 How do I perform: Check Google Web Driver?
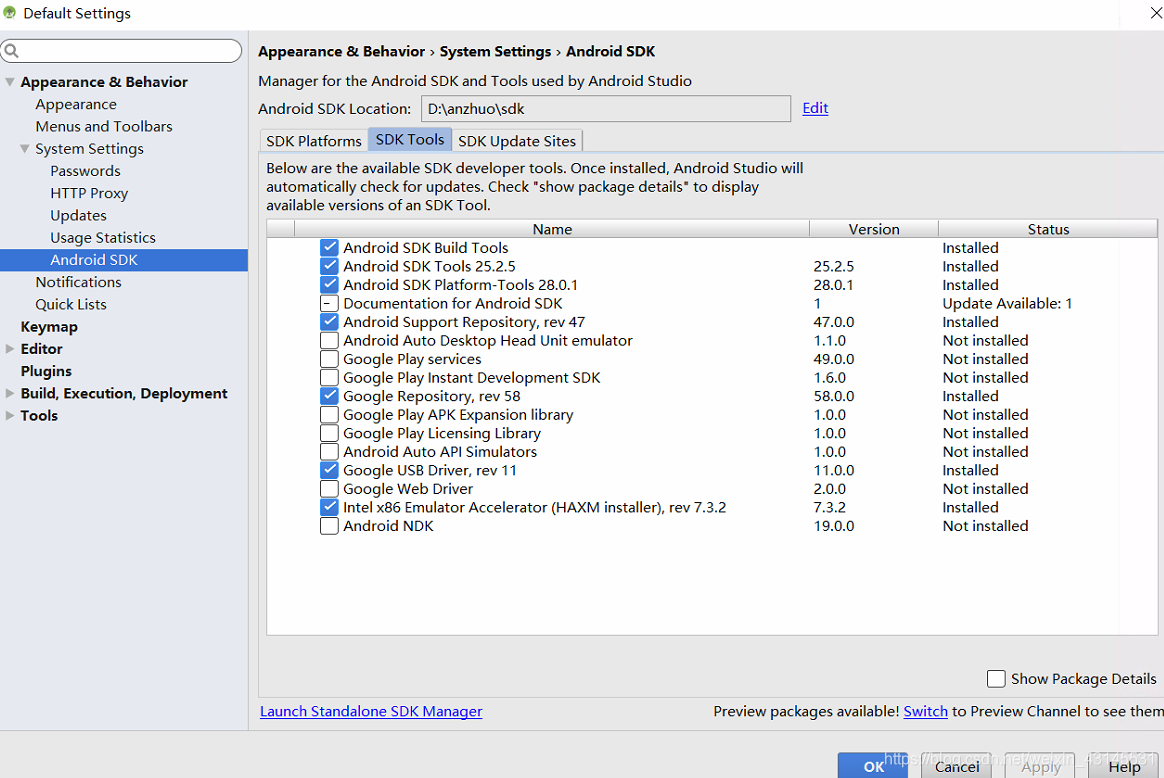tap(329, 488)
